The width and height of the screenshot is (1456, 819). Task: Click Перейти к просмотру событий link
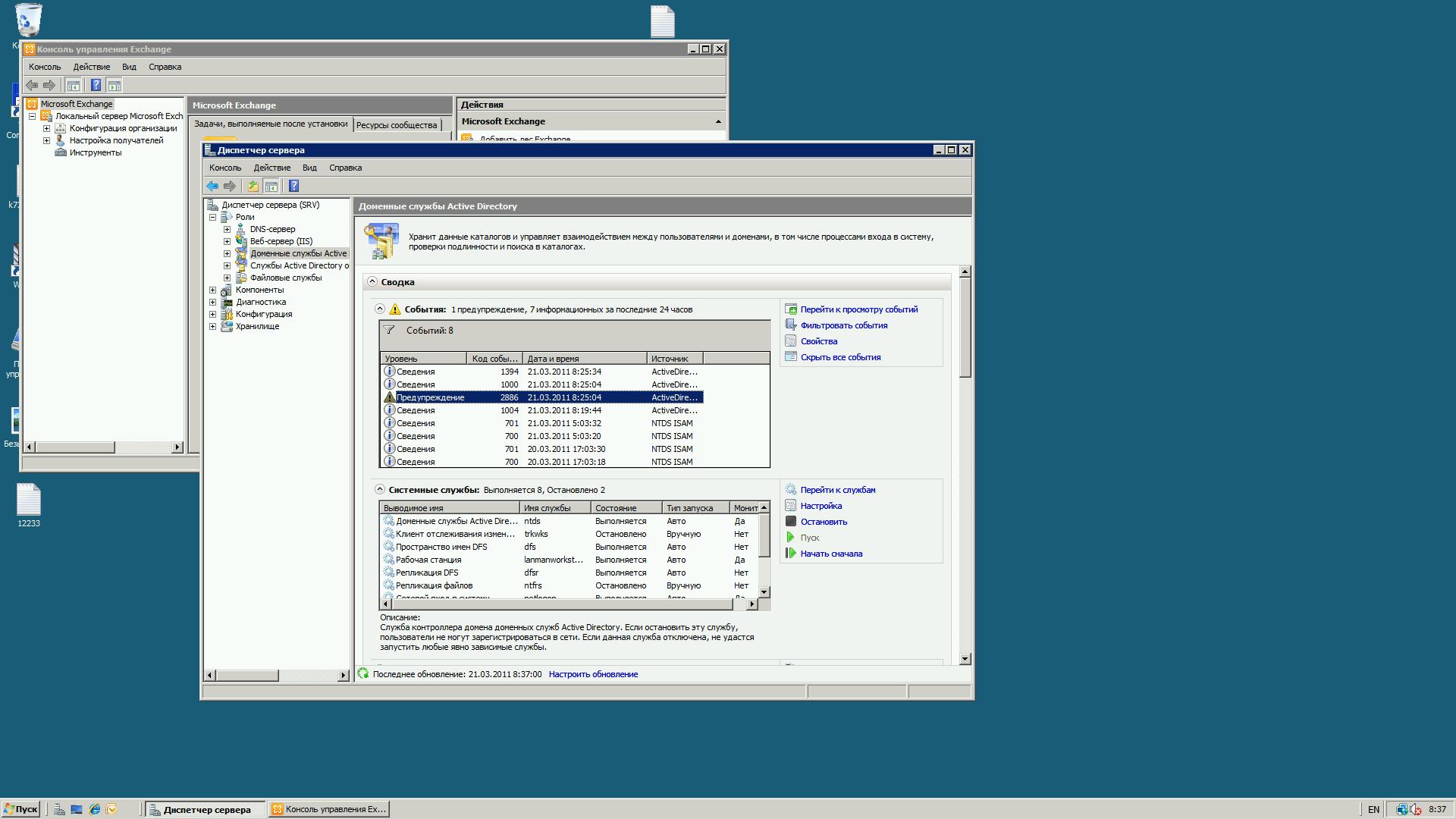(858, 309)
